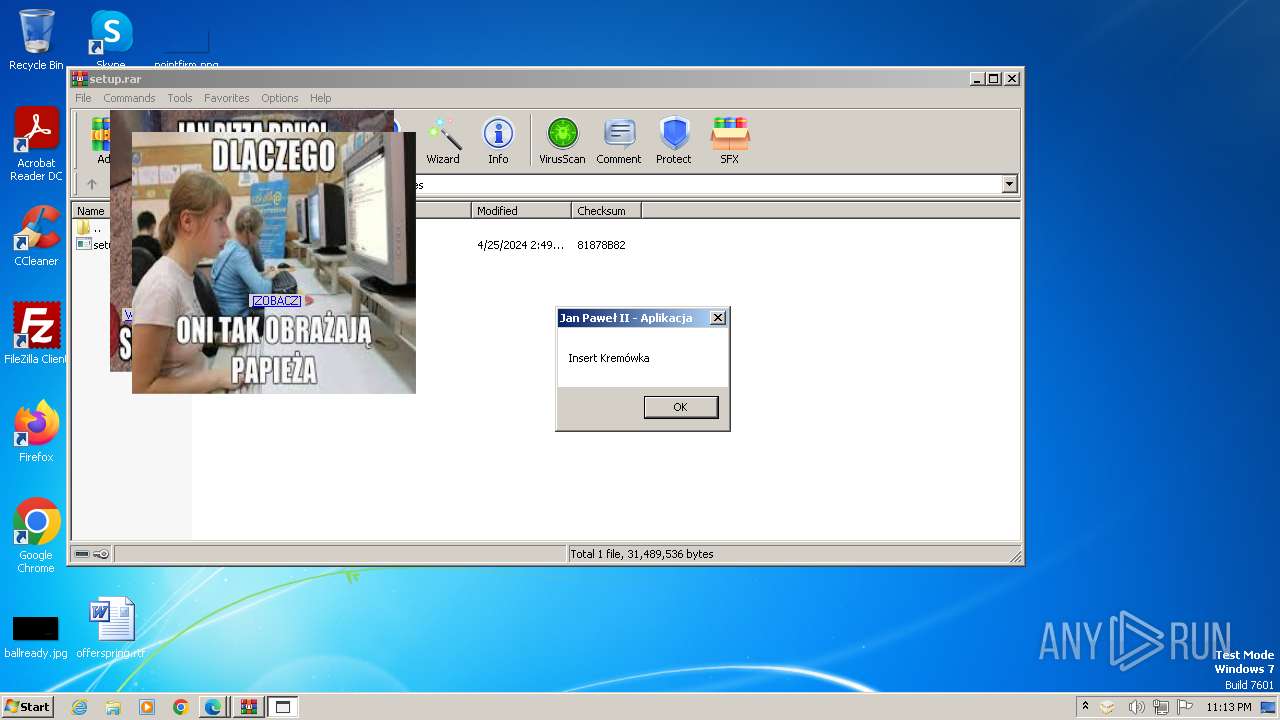Select the parent folder '..' row
The height and width of the screenshot is (720, 1280).
(x=92, y=228)
